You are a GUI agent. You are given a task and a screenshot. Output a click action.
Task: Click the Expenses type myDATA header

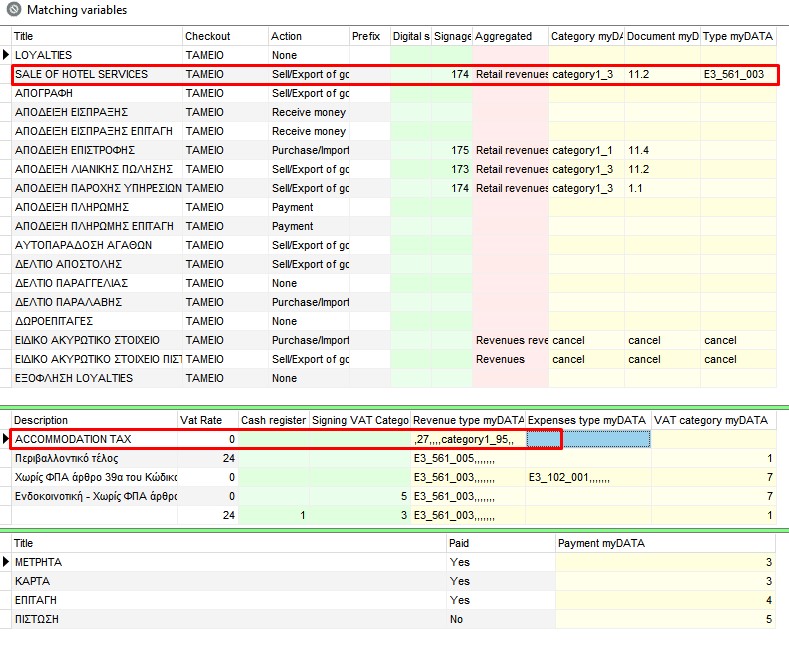point(588,420)
